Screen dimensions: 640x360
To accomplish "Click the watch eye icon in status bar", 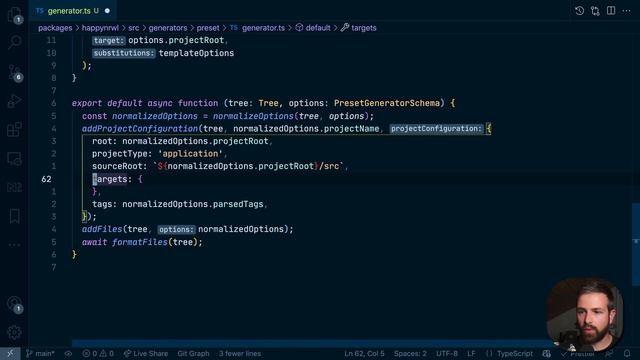I will 68,353.
